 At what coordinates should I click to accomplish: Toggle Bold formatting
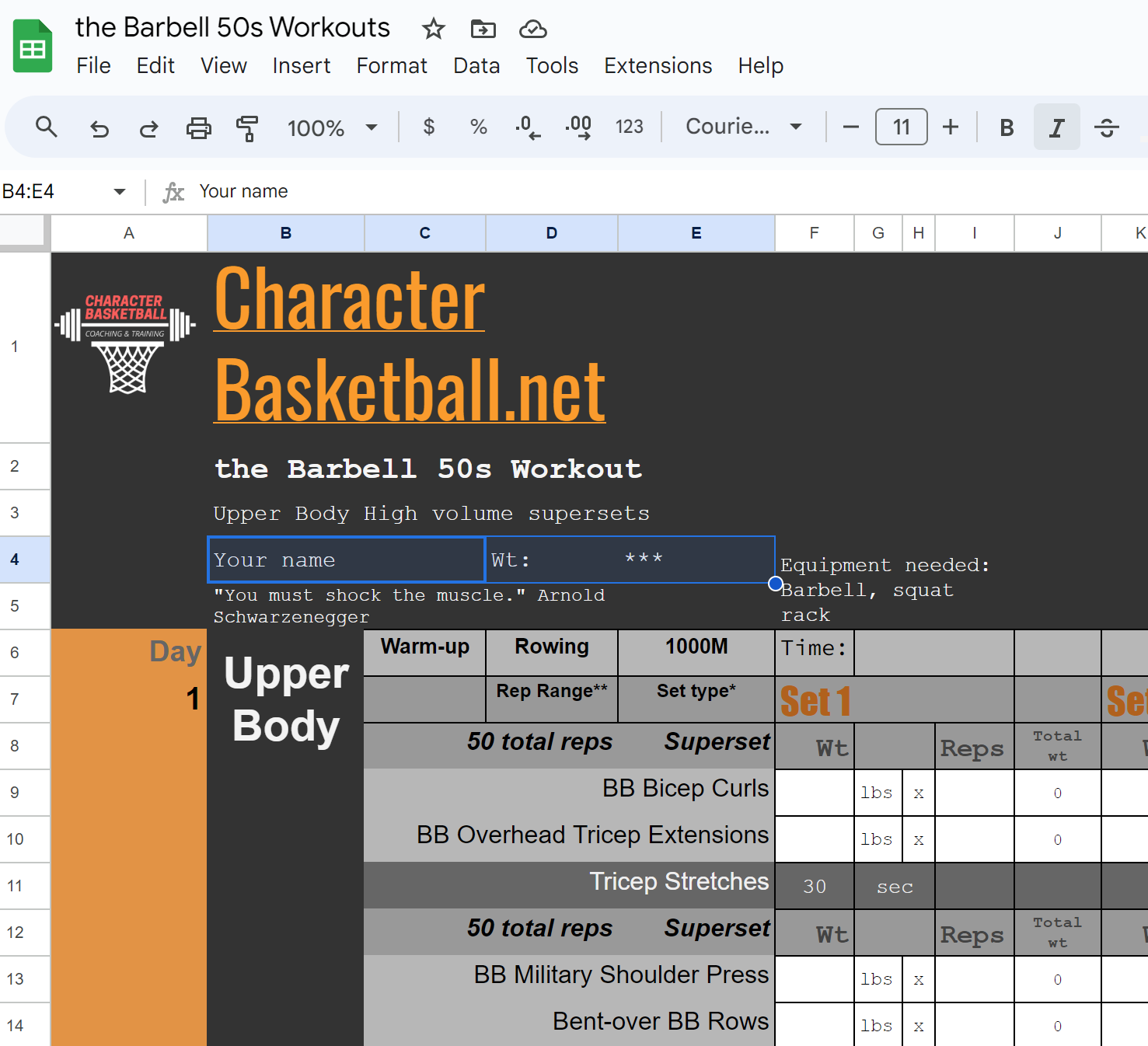tap(1007, 127)
